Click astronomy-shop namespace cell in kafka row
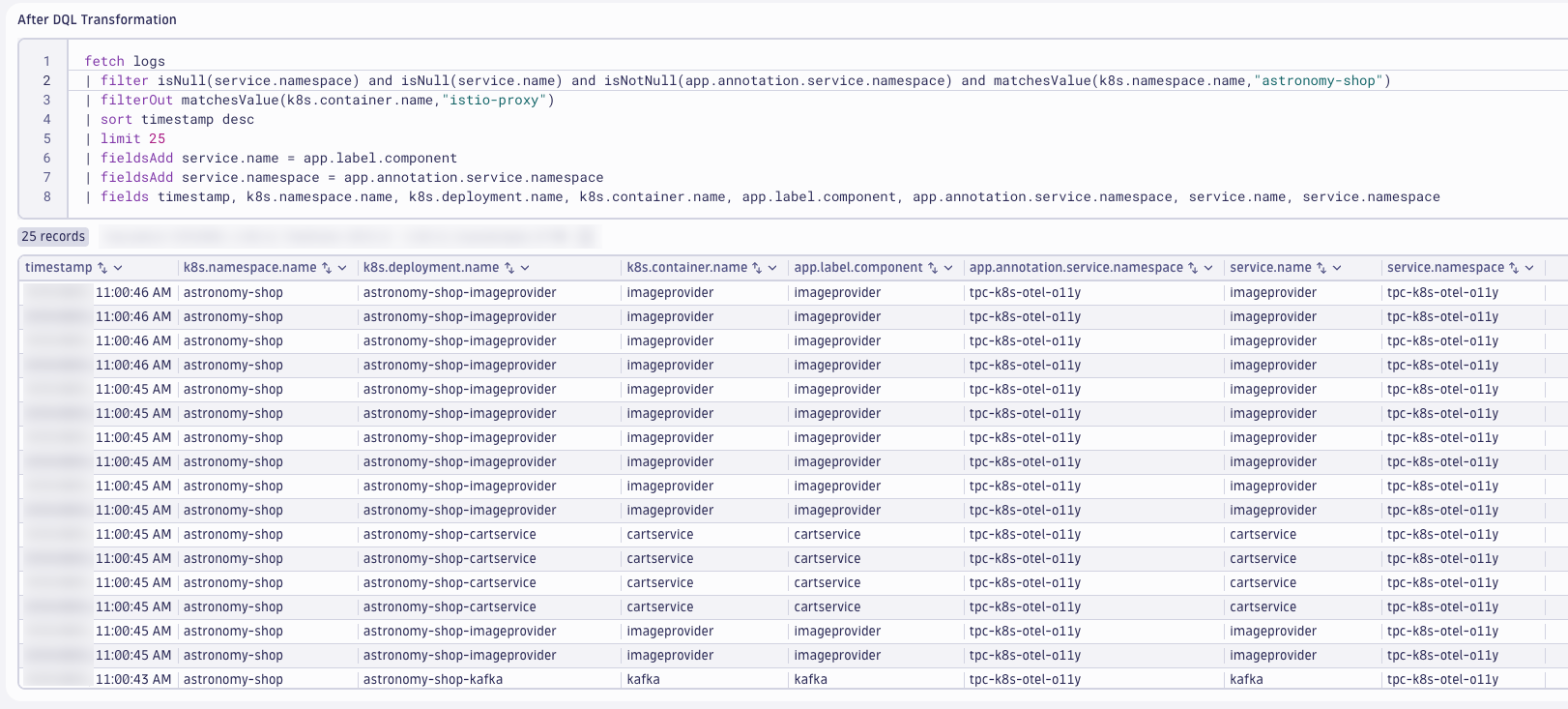 233,679
